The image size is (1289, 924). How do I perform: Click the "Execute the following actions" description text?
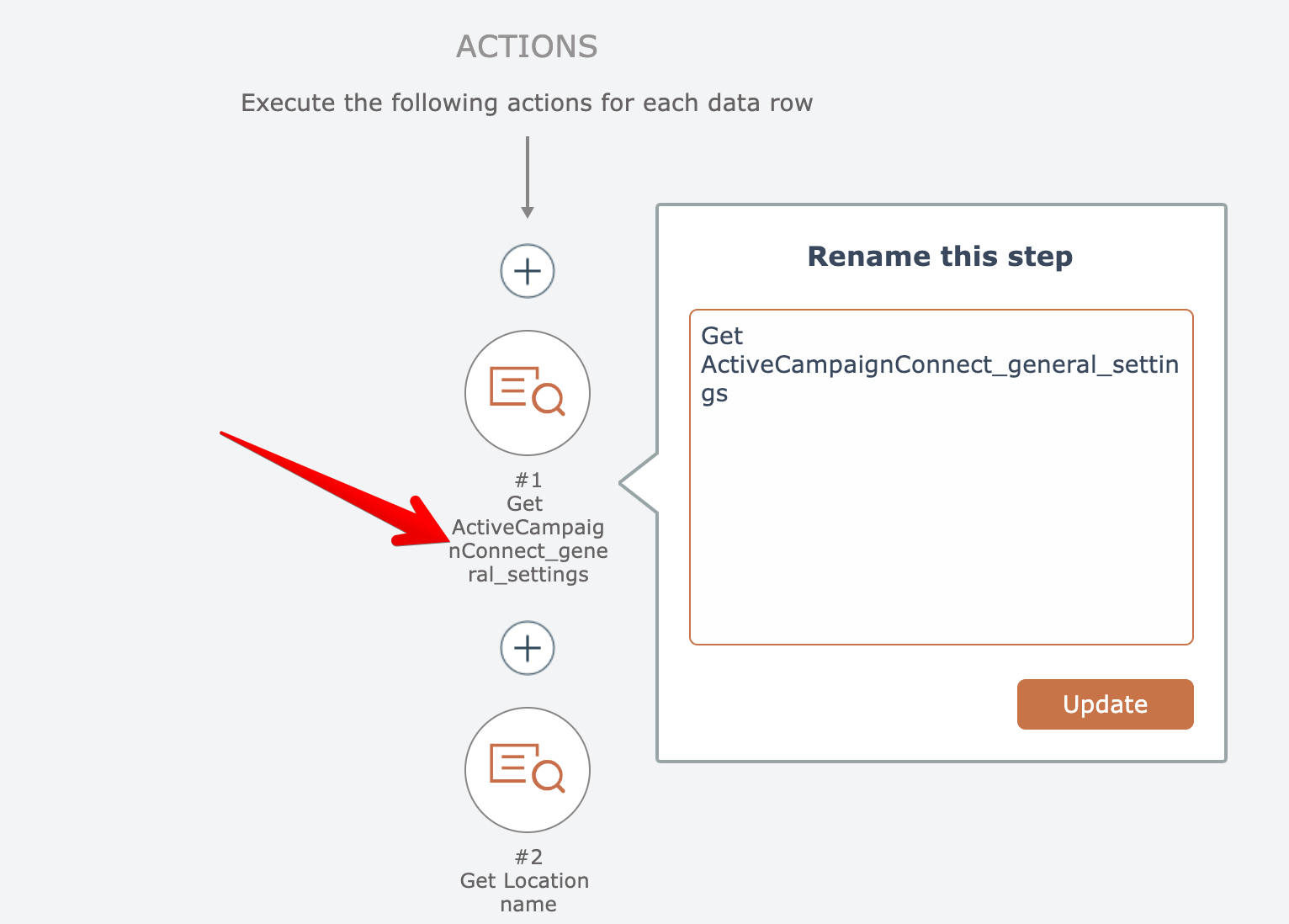click(x=527, y=103)
